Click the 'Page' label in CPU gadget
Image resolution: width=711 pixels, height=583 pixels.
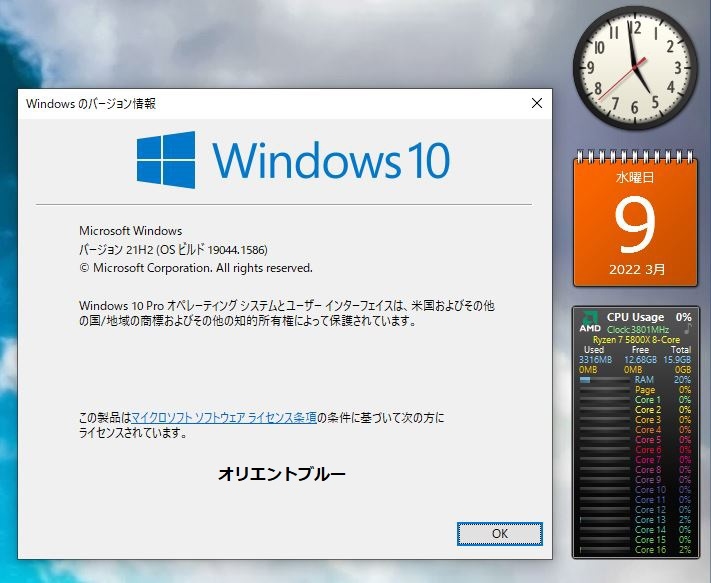(645, 390)
